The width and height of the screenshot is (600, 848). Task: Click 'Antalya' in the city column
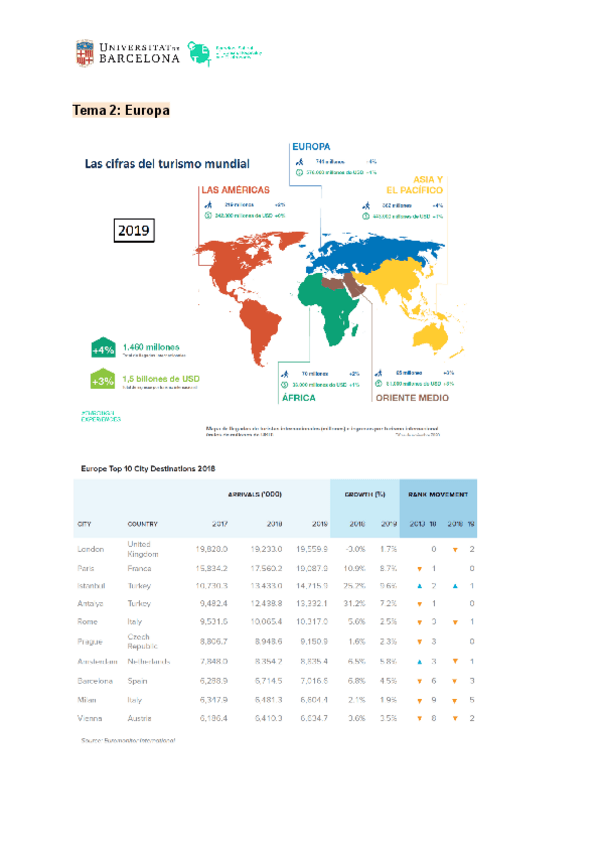90,604
